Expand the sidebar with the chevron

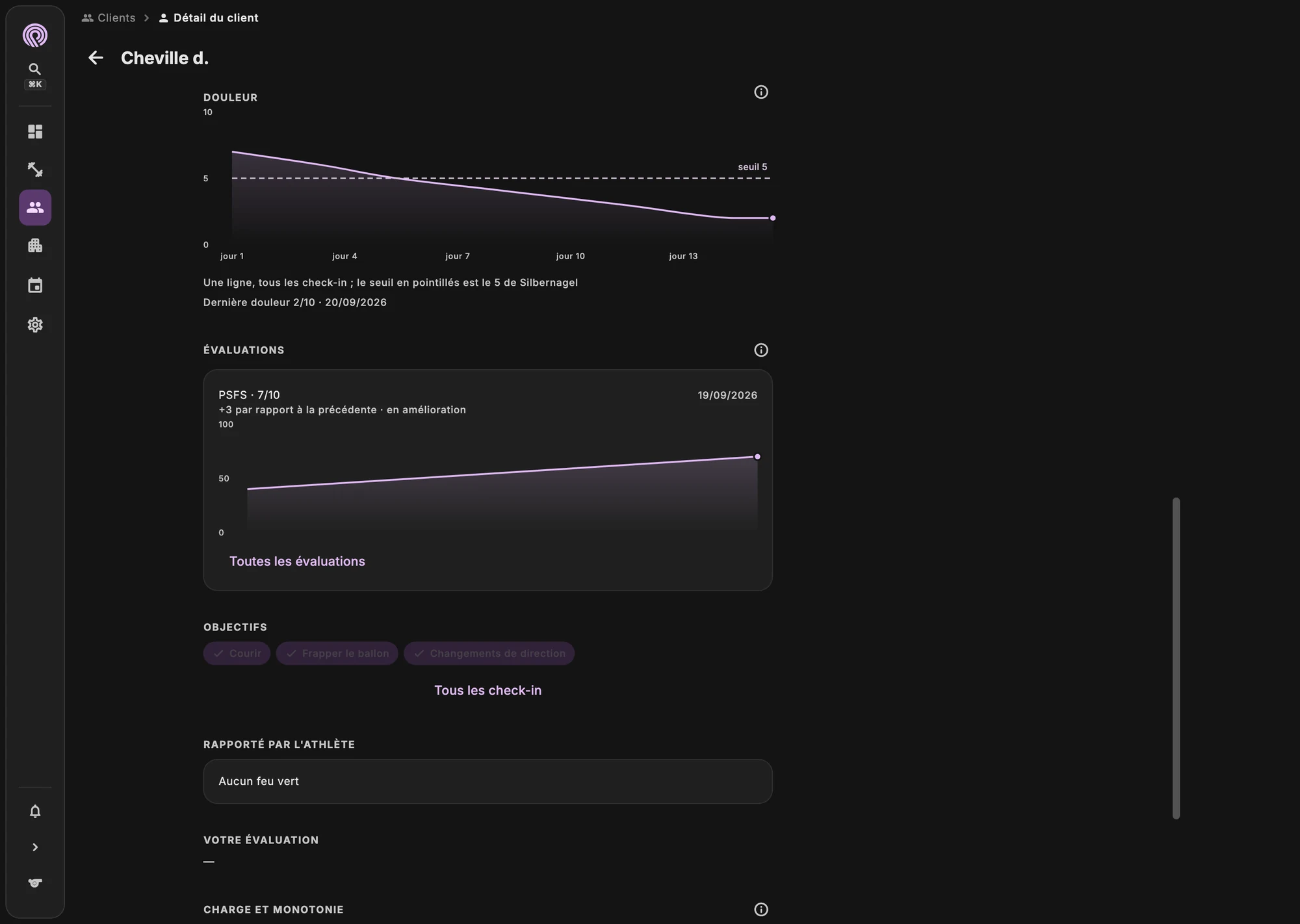[35, 847]
